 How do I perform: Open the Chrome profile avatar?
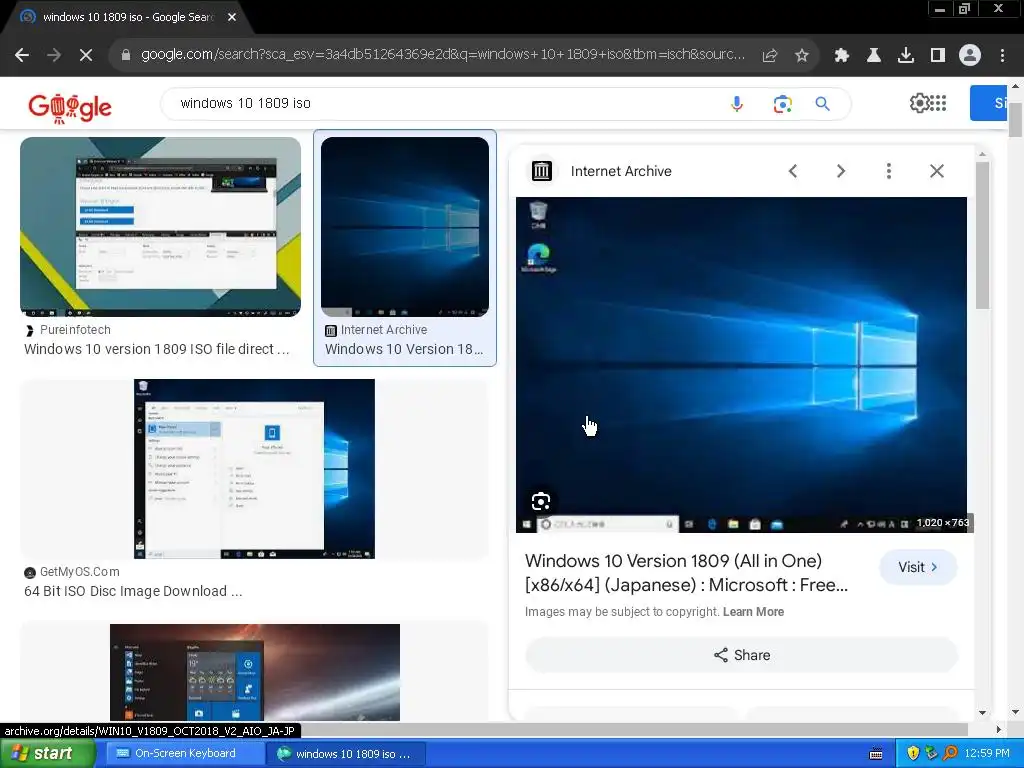(970, 56)
